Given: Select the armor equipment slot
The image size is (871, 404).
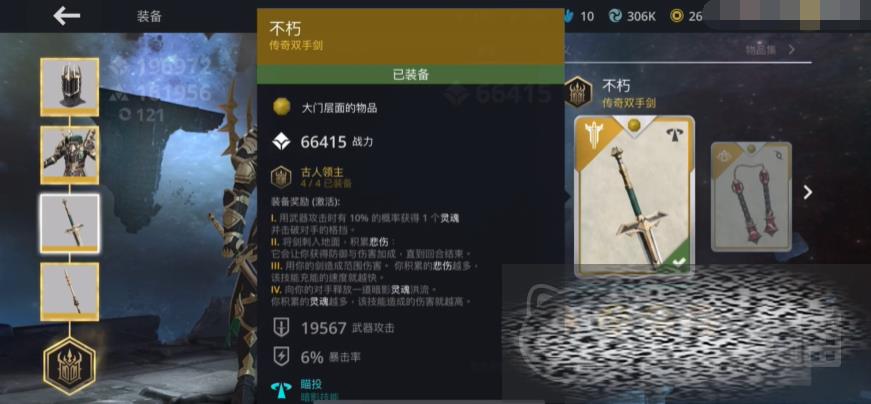Looking at the screenshot, I should coord(69,154).
